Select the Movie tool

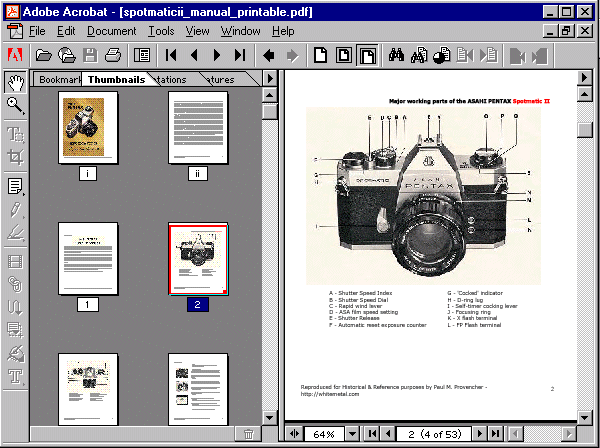point(16,262)
